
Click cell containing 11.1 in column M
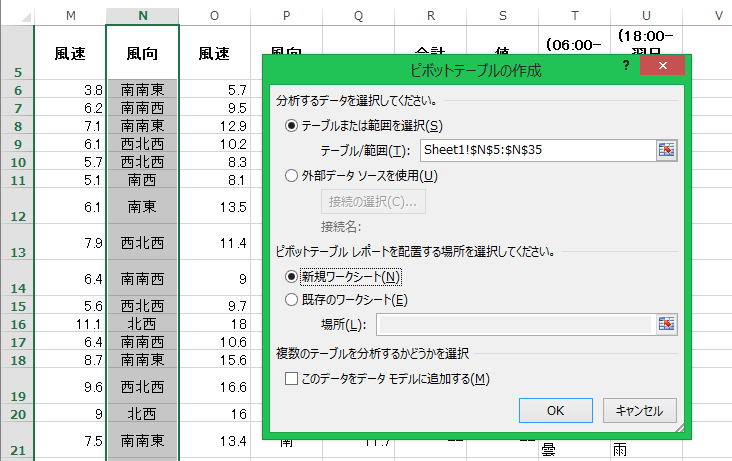tap(70, 324)
